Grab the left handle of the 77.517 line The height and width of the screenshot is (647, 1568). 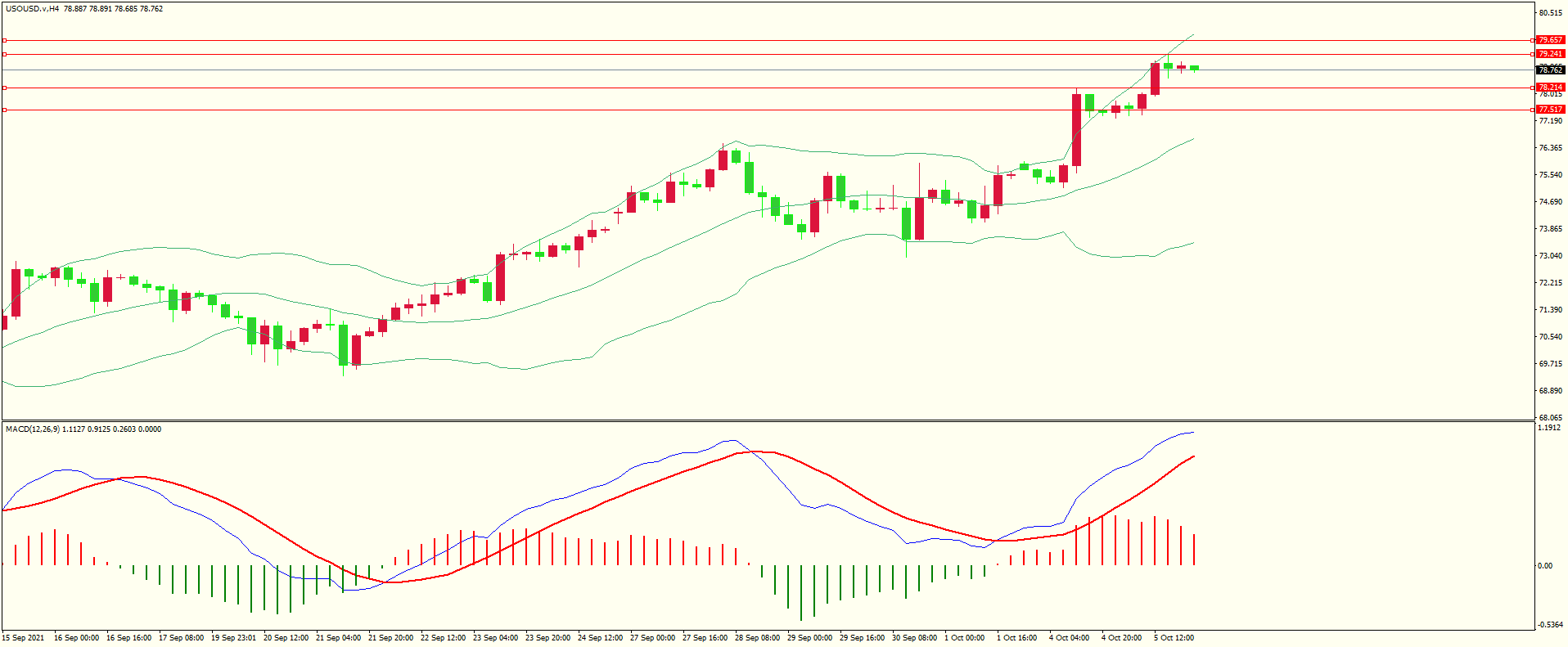click(x=4, y=110)
